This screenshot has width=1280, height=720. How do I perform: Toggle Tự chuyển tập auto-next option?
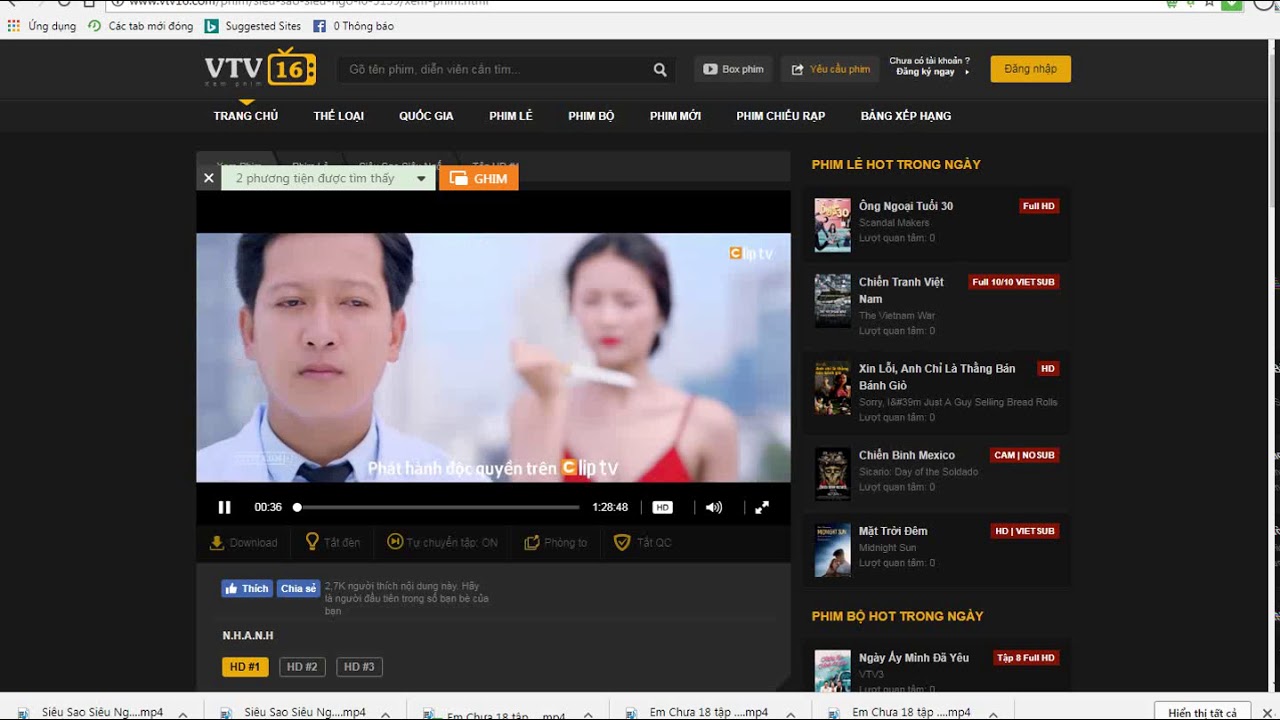[443, 542]
